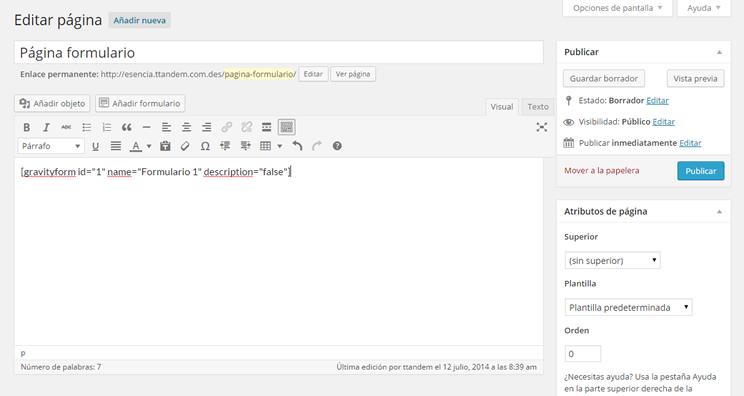Screen dimensions: 744x396
Task: Click Guardar borrador
Action: (x=604, y=79)
